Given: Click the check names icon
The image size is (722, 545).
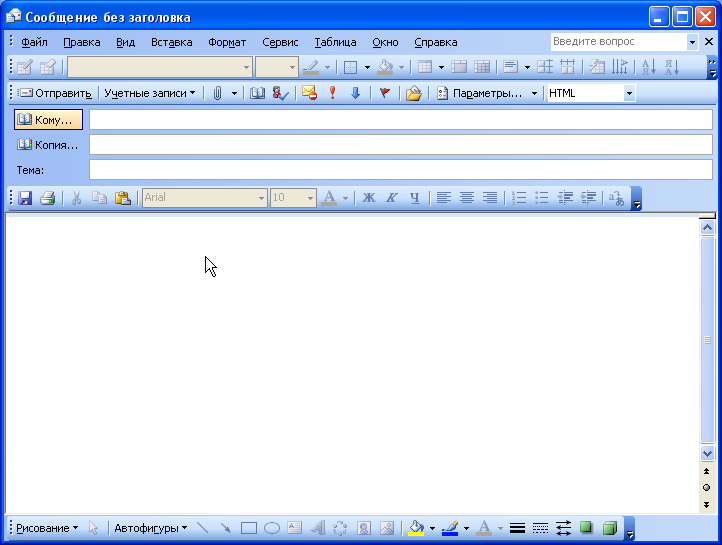Looking at the screenshot, I should pos(280,93).
